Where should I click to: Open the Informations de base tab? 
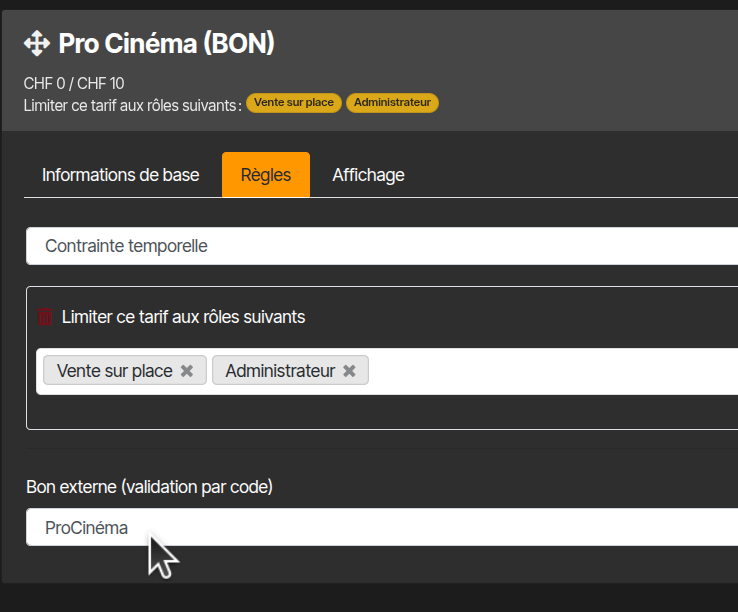coord(120,175)
